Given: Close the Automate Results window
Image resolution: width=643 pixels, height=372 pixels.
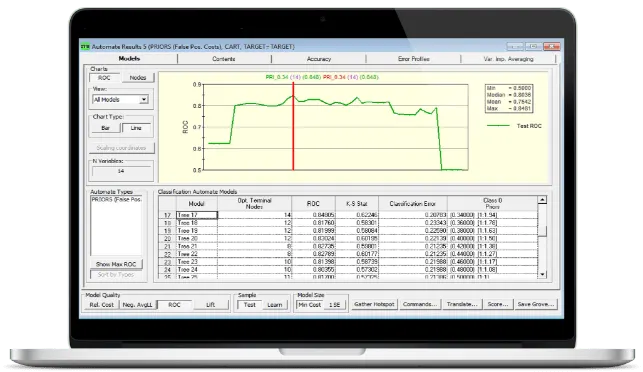Looking at the screenshot, I should (552, 46).
